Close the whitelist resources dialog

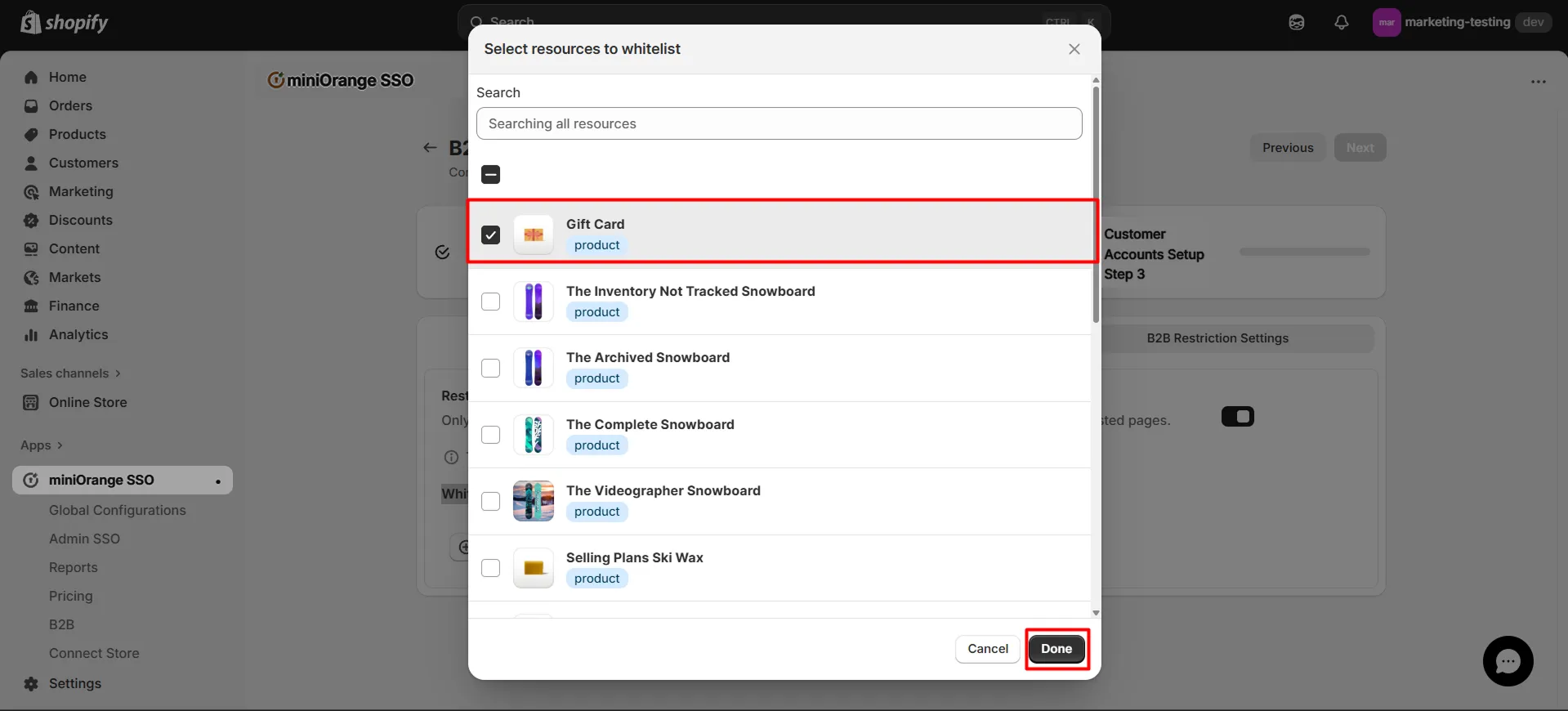(1074, 49)
